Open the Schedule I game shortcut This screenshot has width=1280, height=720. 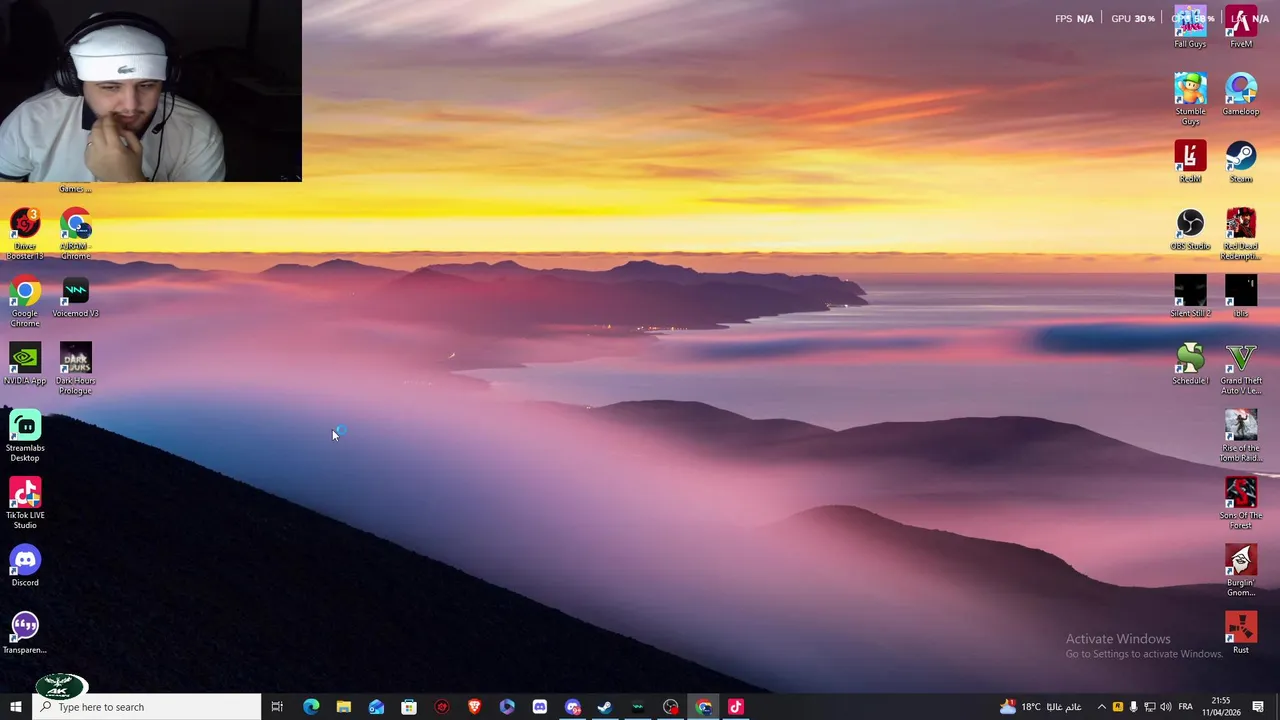(x=1190, y=363)
